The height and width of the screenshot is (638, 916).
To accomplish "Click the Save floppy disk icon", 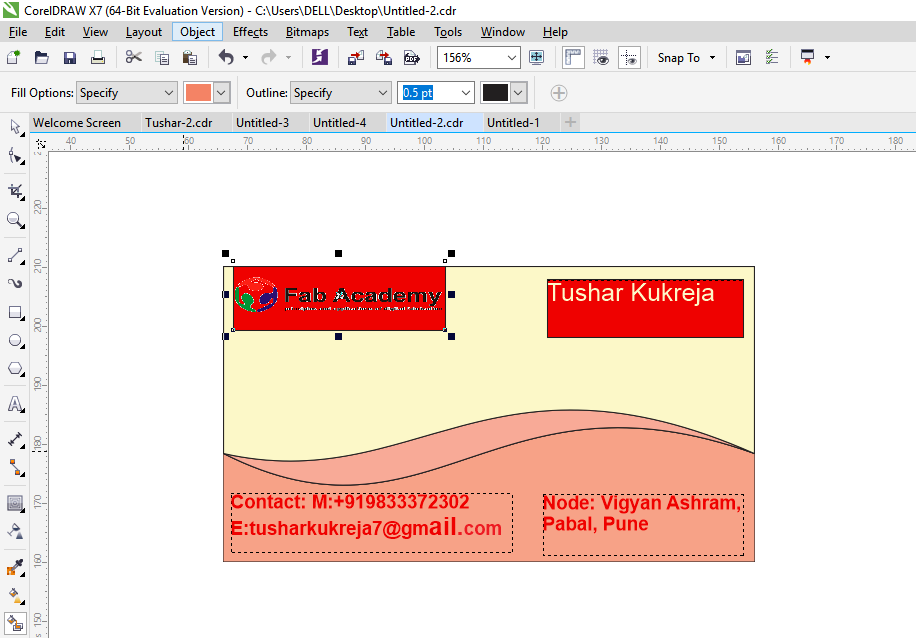I will 70,57.
